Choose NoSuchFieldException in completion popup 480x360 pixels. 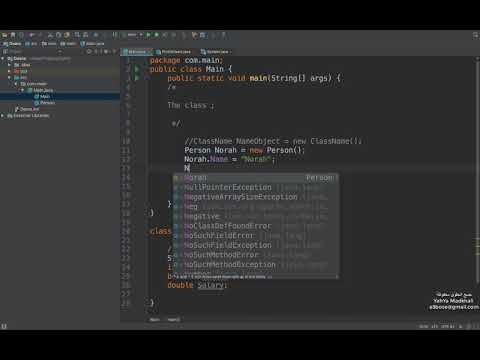256,245
